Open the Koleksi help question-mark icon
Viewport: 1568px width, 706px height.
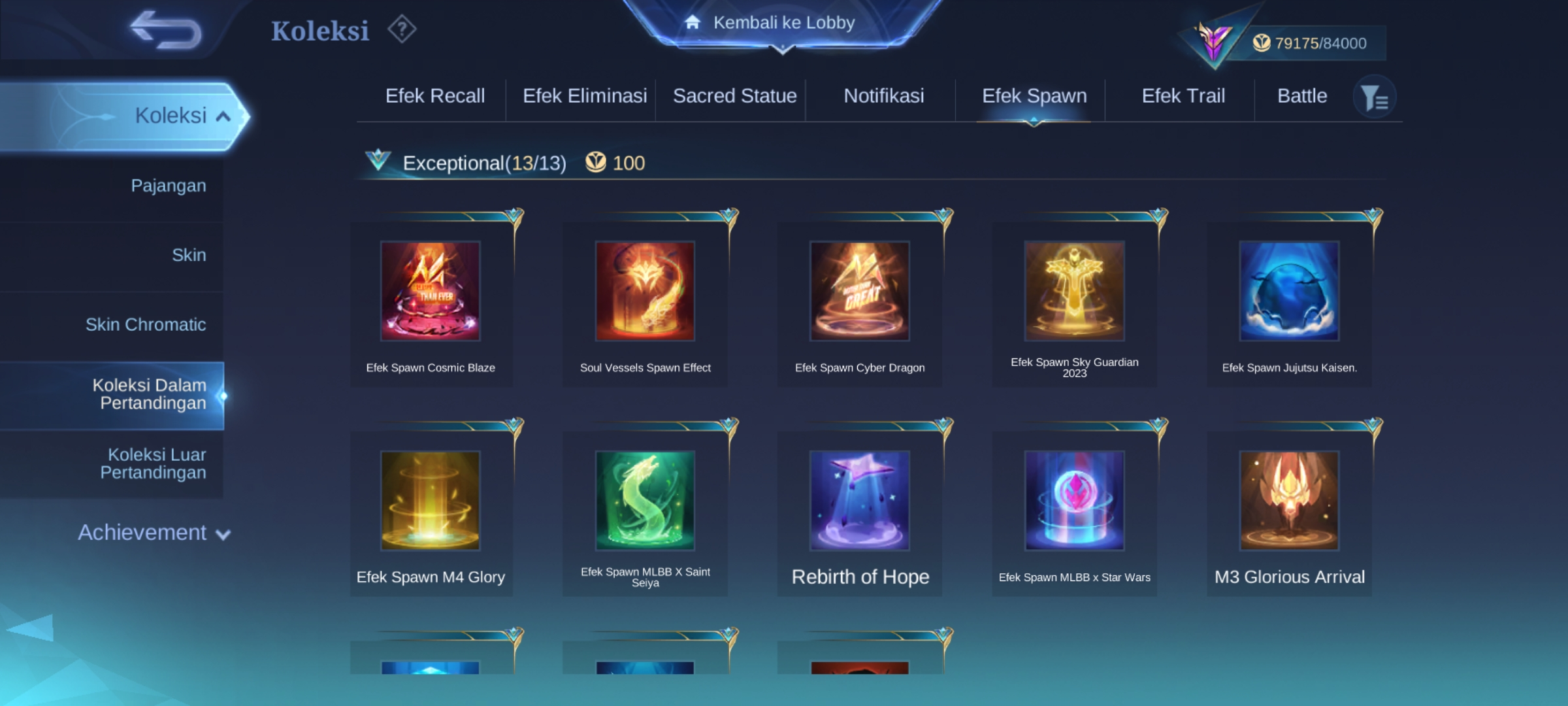[x=402, y=29]
